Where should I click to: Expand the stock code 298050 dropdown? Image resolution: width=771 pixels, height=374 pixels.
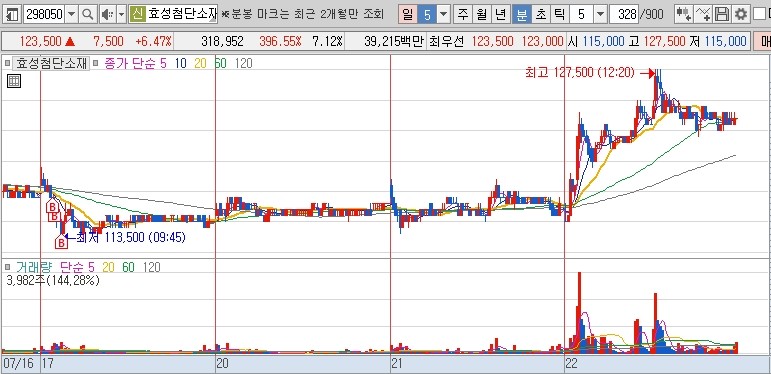point(72,15)
